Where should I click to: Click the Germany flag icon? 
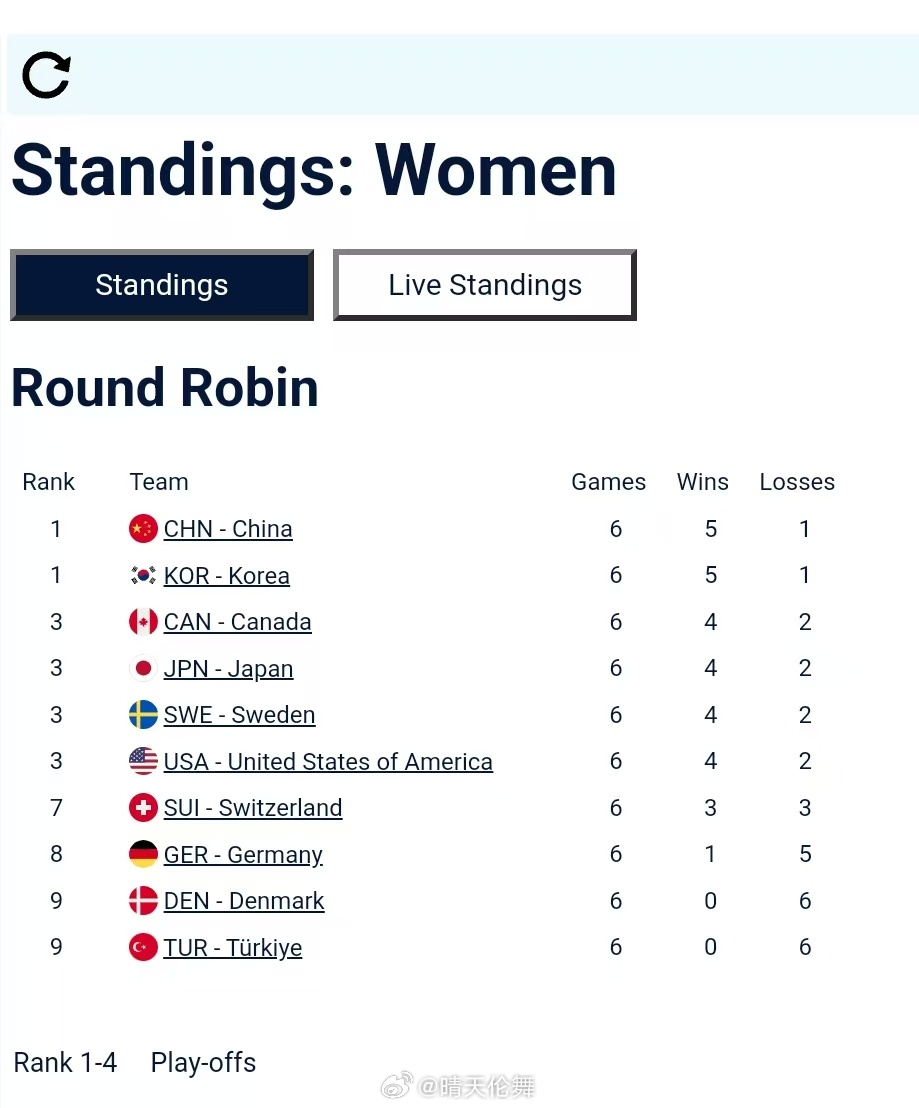tap(143, 855)
